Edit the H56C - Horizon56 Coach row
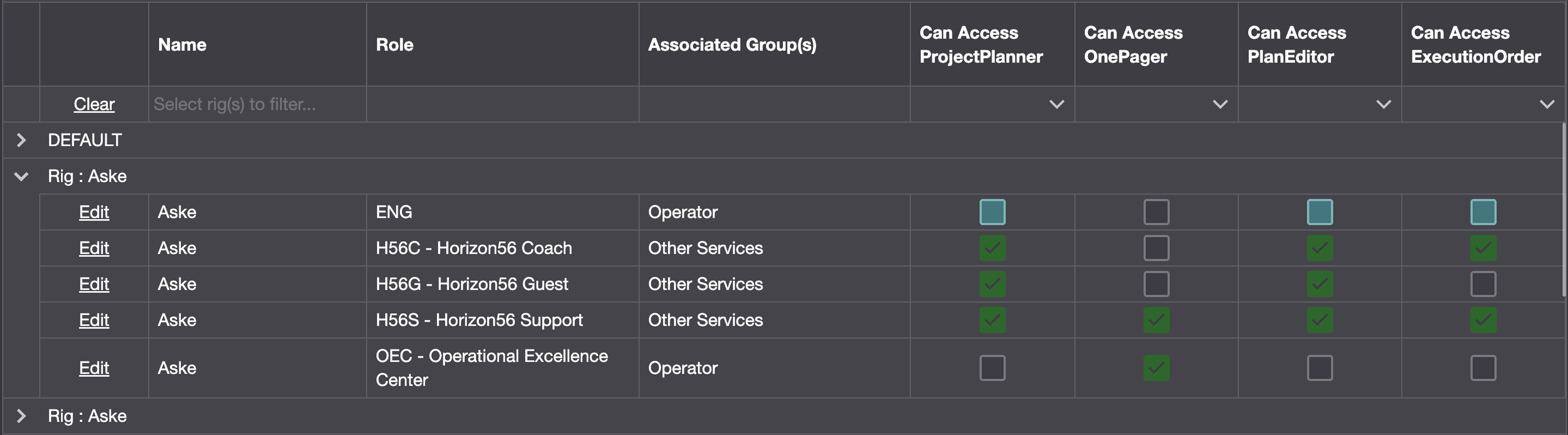Screen dimensions: 1568x435 (x=94, y=248)
